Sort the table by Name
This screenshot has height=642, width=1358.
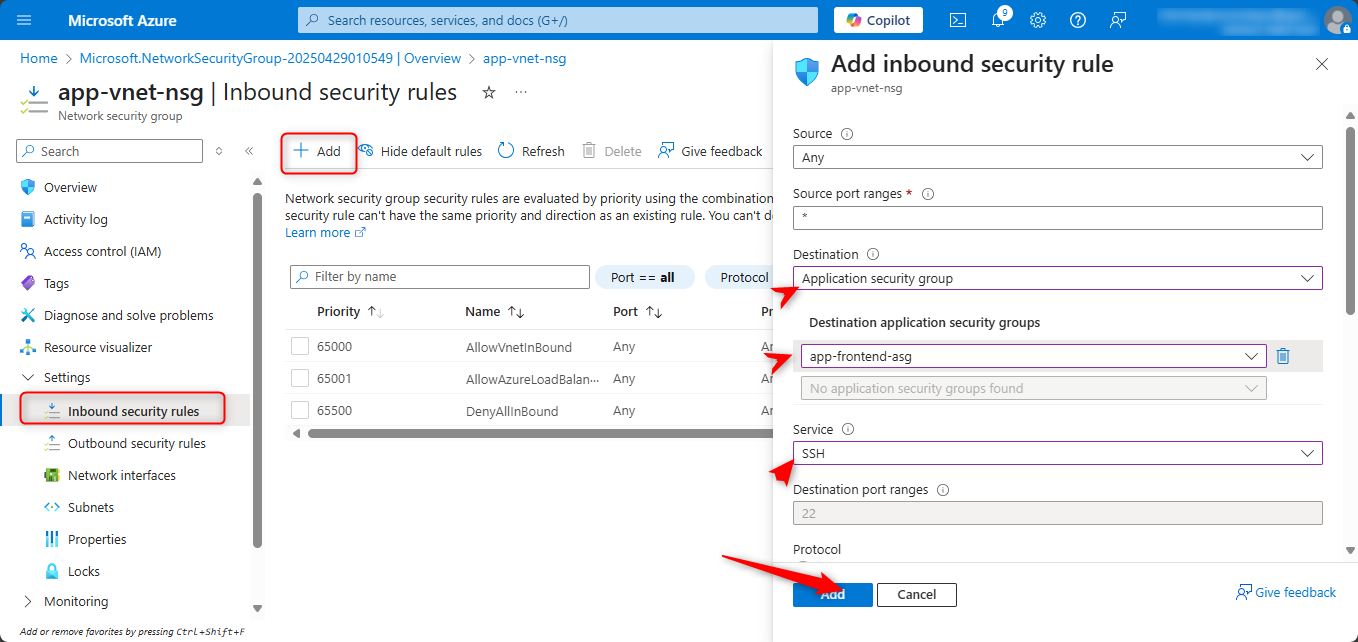pos(494,311)
